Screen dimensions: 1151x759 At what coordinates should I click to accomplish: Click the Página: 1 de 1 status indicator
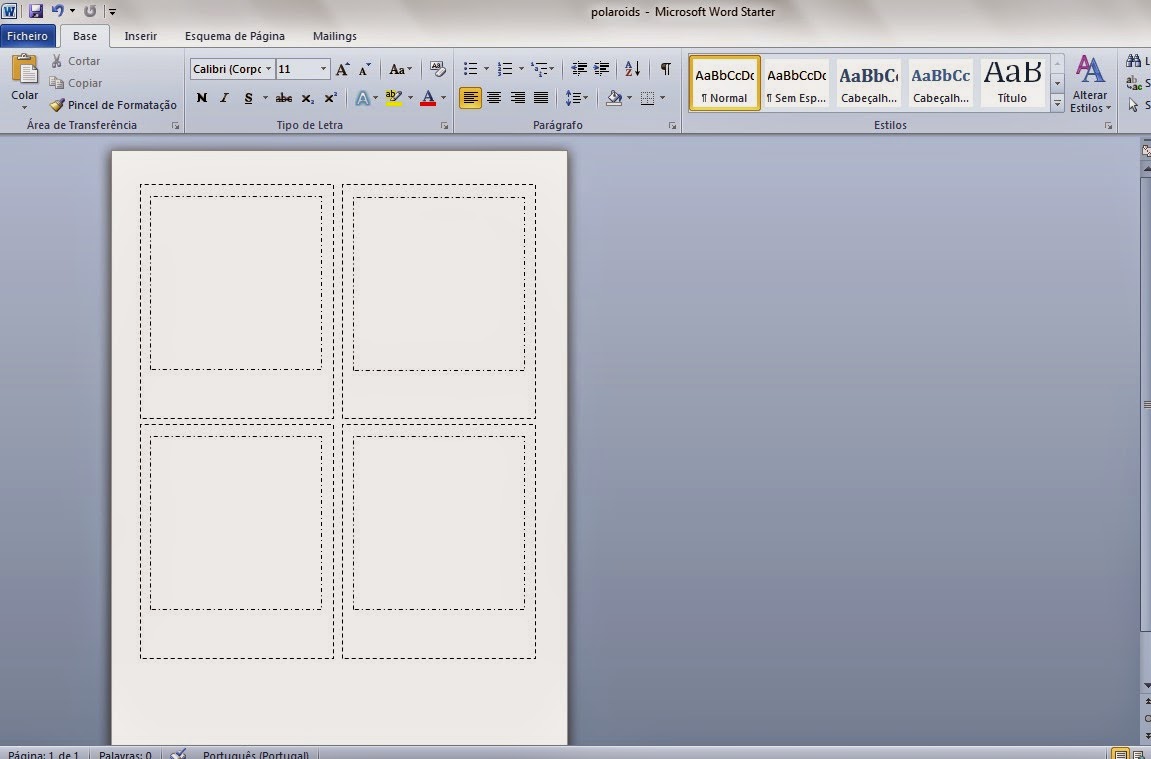pyautogui.click(x=43, y=754)
